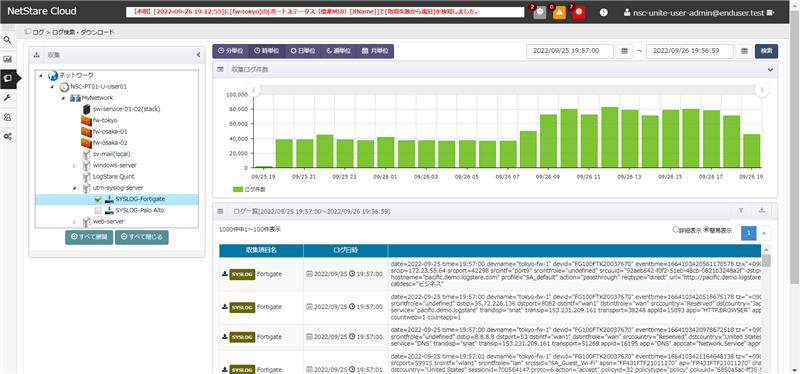Switch chart to week unit (週単位)

pyautogui.click(x=339, y=51)
